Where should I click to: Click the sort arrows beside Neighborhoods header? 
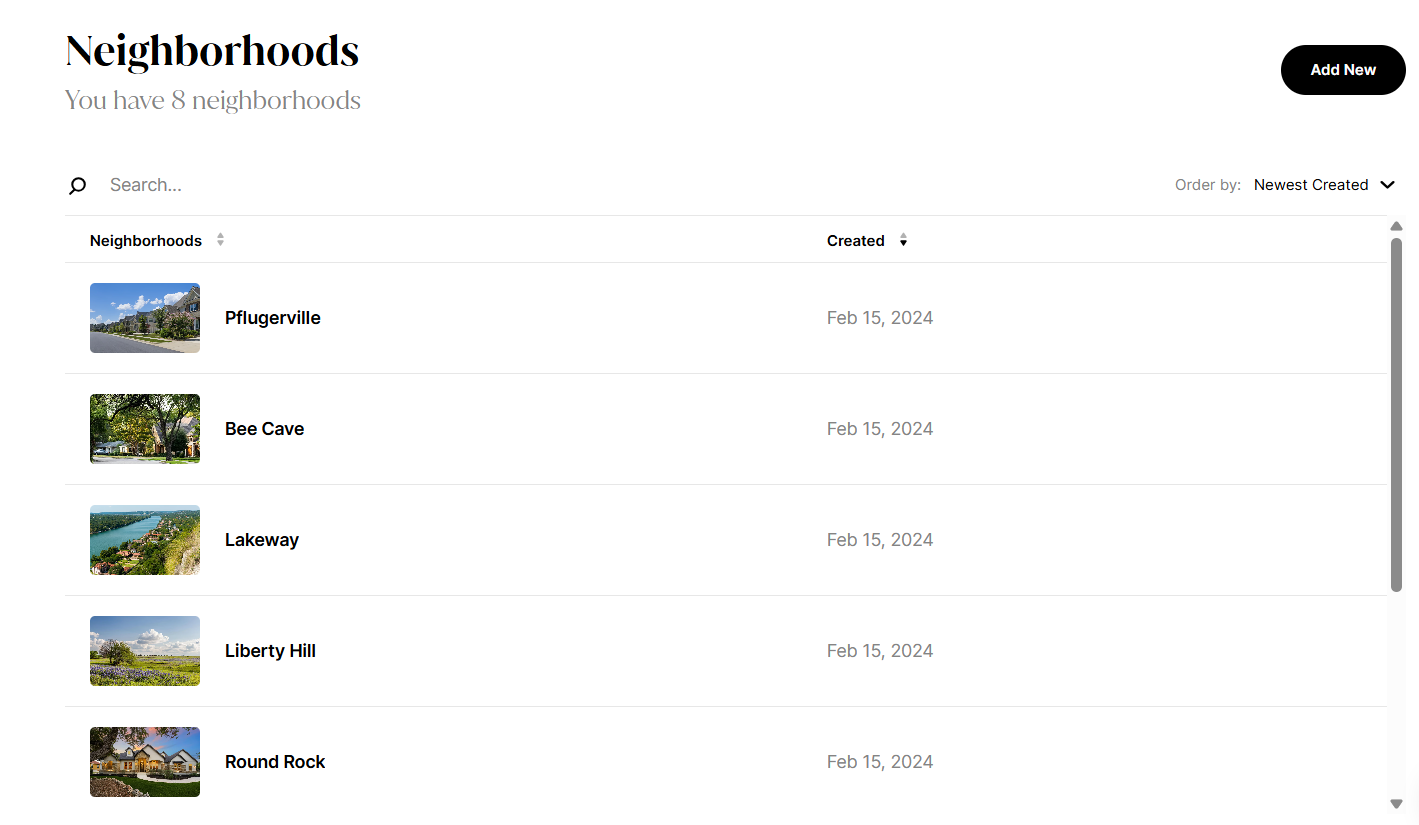219,240
